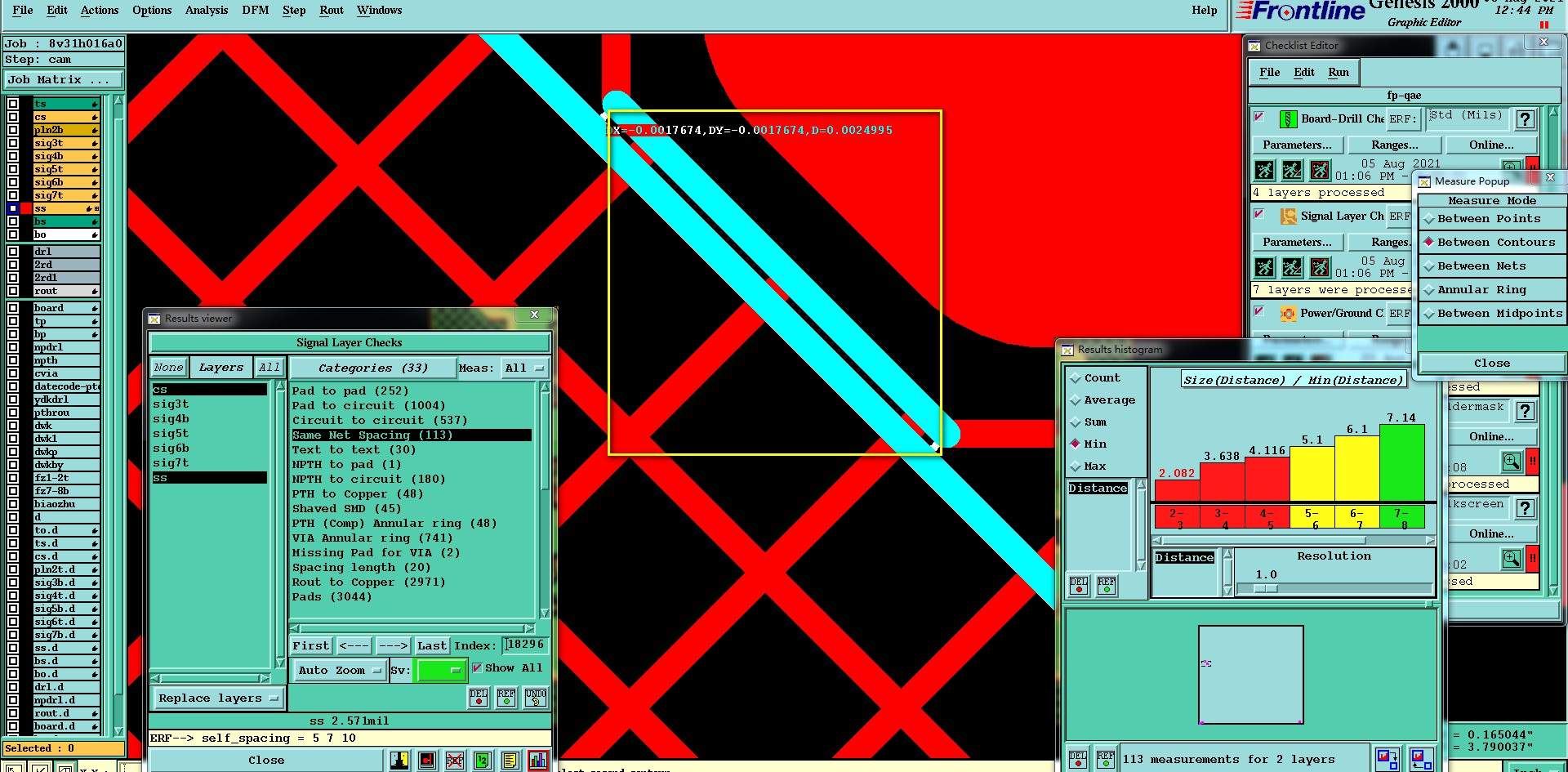Run Signal Layer check with first running-man icon
This screenshot has height=772, width=1568.
click(x=1264, y=267)
